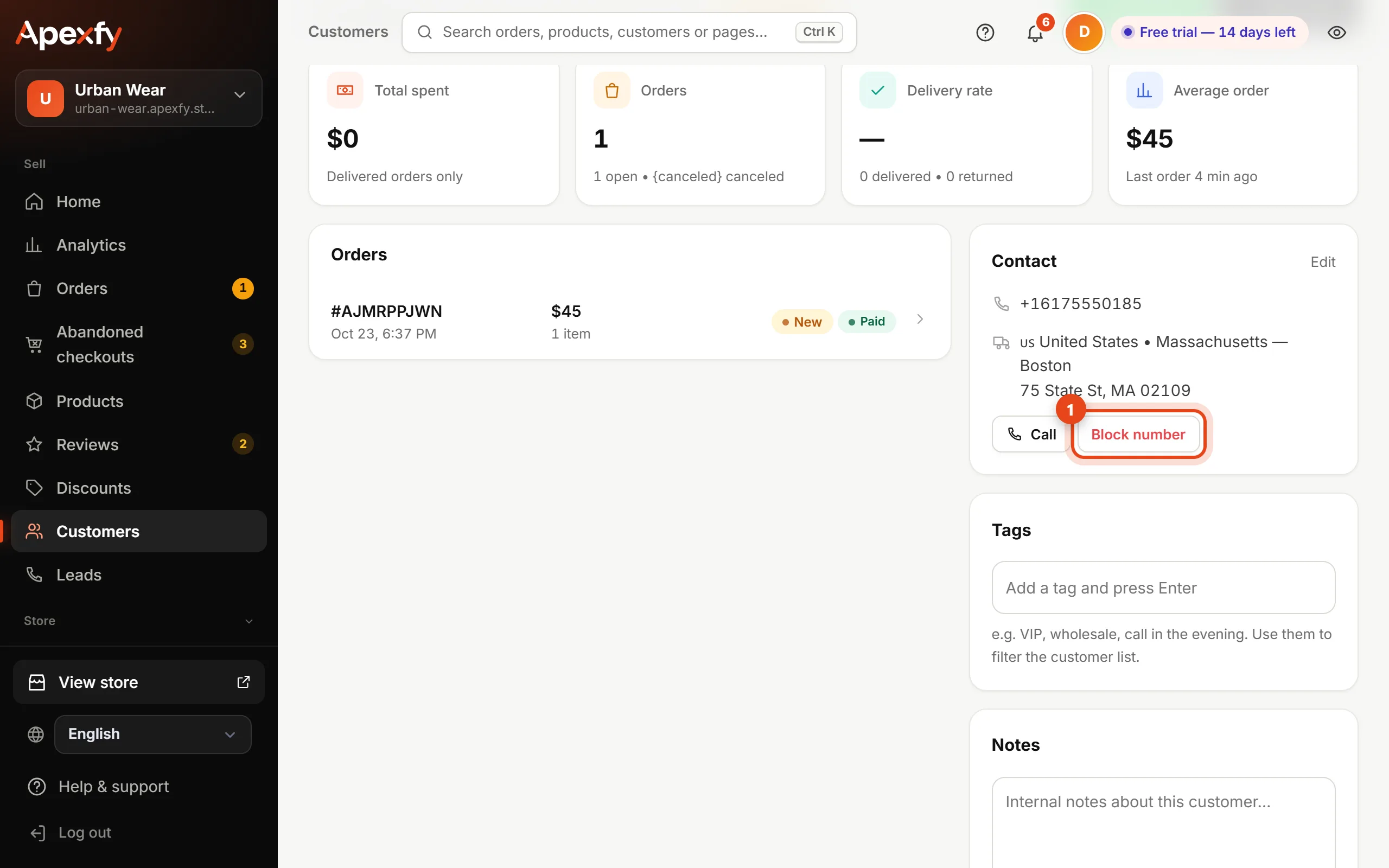Open external link icon on View store
Viewport: 1389px width, 868px height.
click(x=244, y=681)
